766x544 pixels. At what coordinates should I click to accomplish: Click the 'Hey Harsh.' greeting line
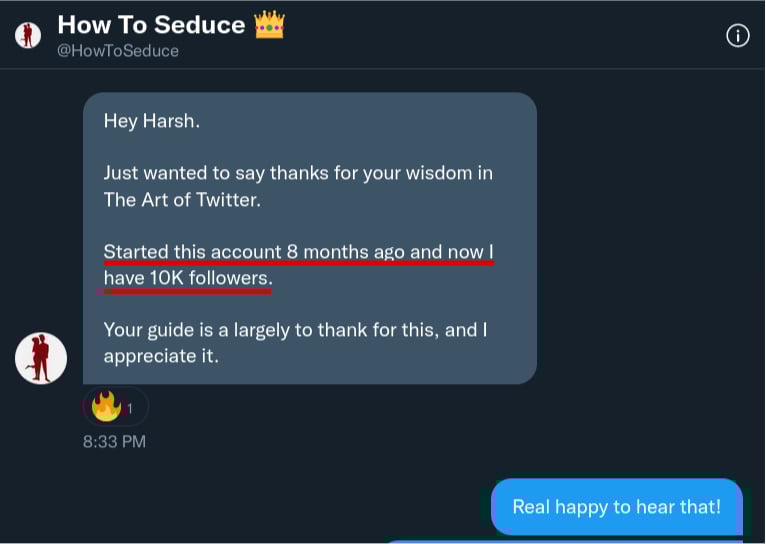149,122
